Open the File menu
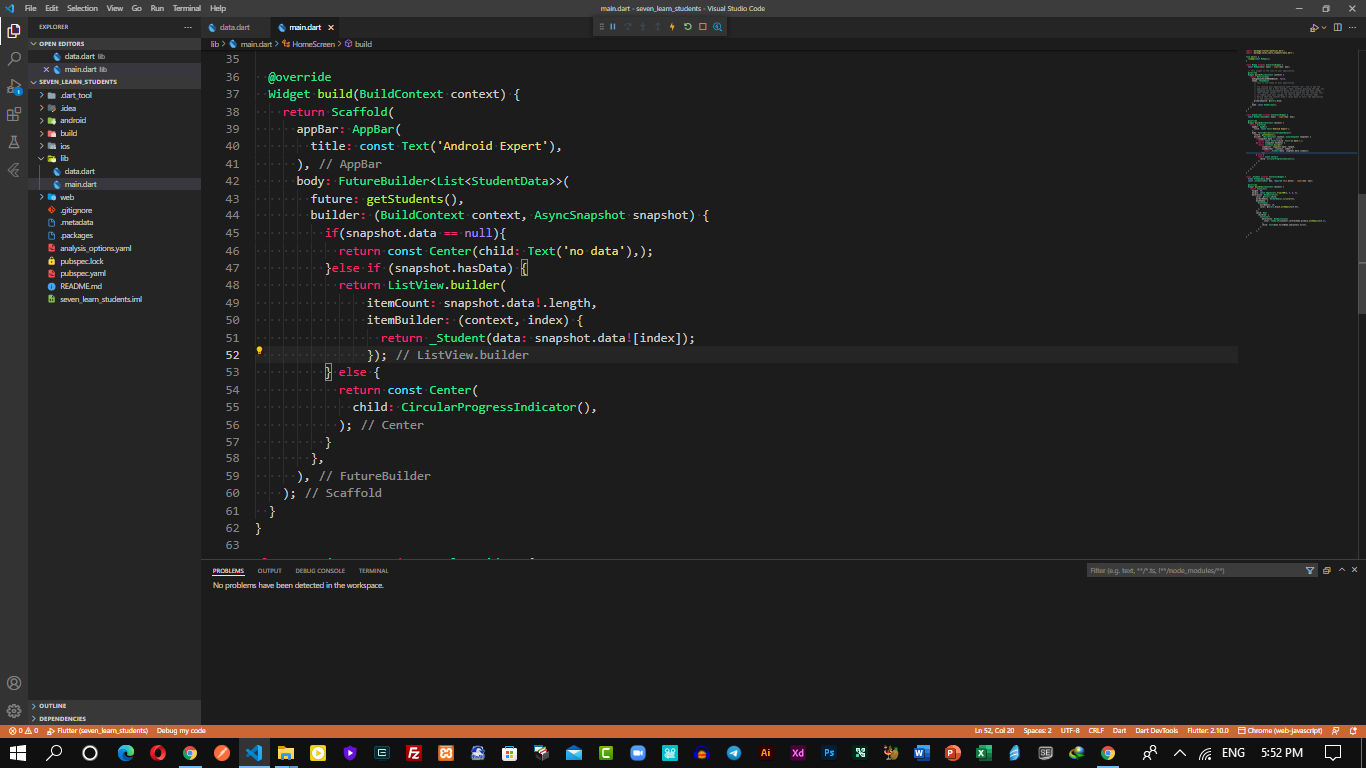The image size is (1366, 768). pos(31,8)
